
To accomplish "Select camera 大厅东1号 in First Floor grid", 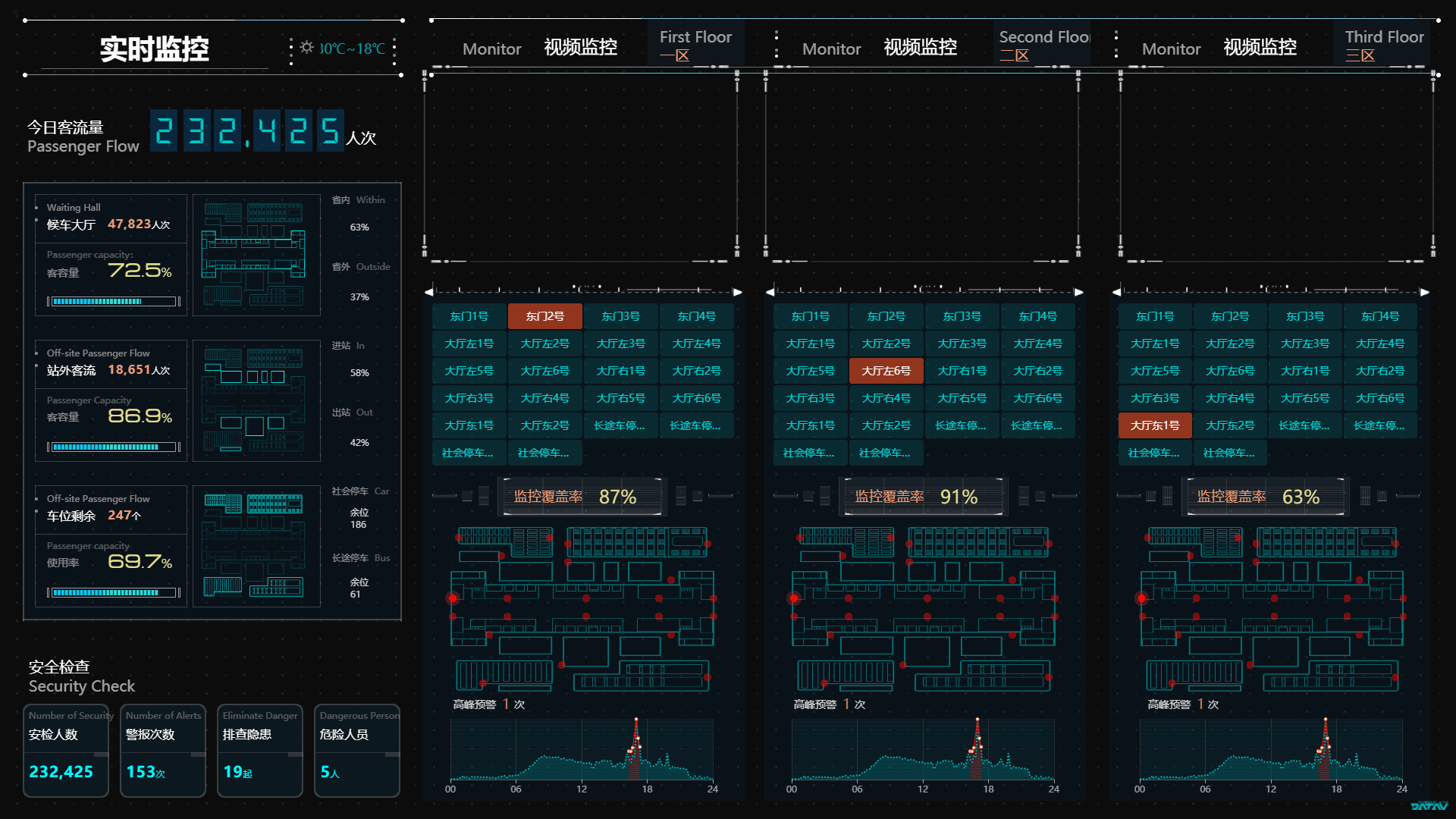I will pos(469,425).
